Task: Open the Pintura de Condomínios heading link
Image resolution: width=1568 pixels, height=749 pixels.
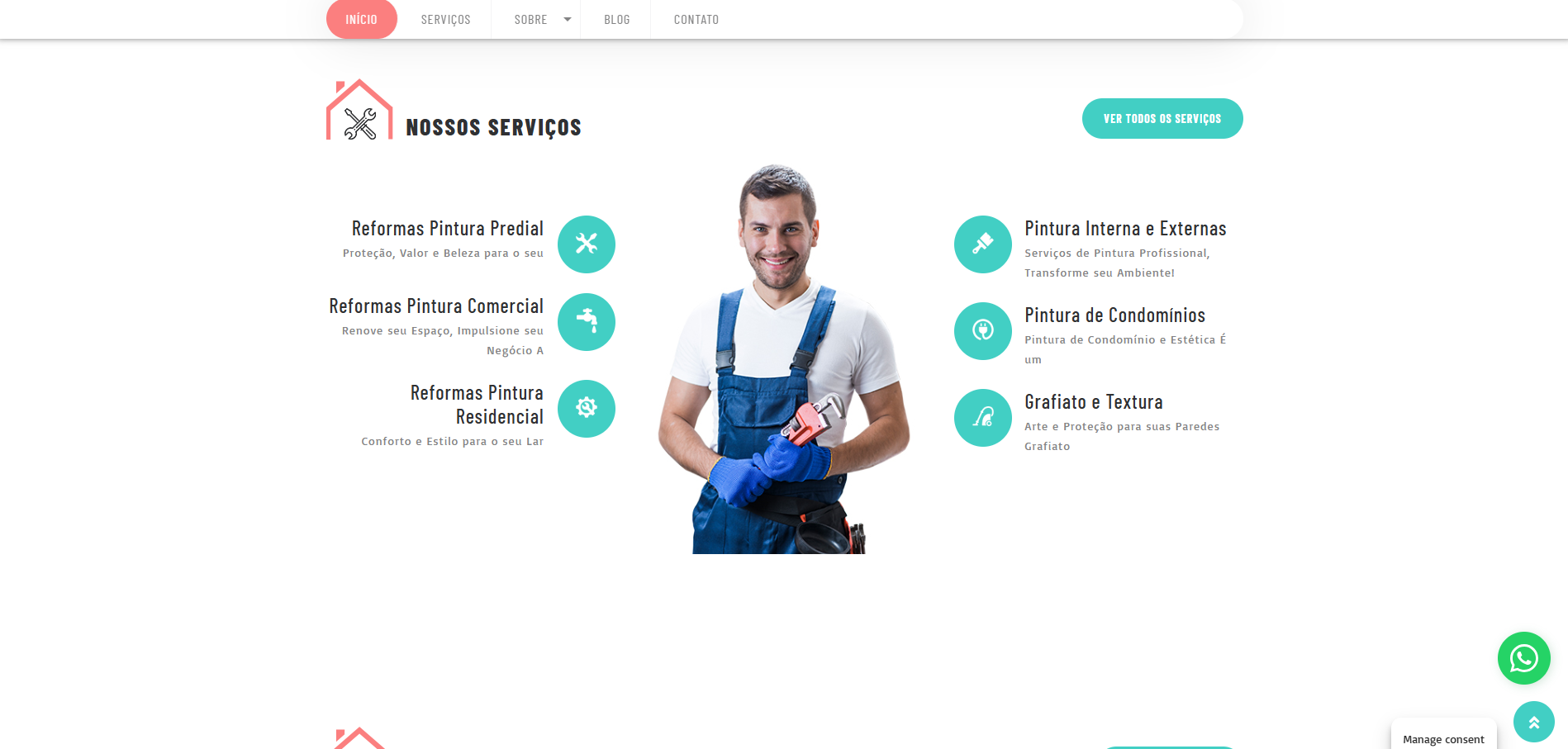Action: click(x=1114, y=315)
